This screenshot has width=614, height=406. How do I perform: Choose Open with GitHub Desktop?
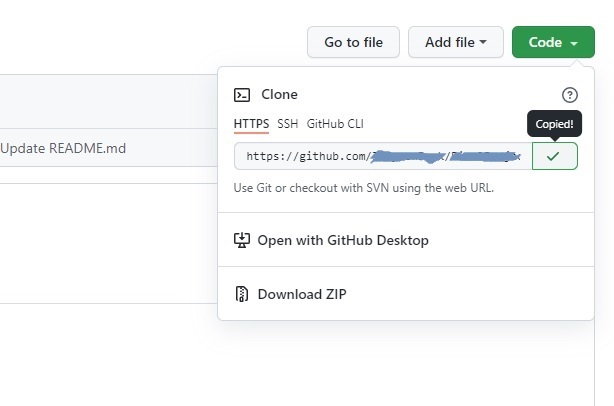click(x=406, y=240)
